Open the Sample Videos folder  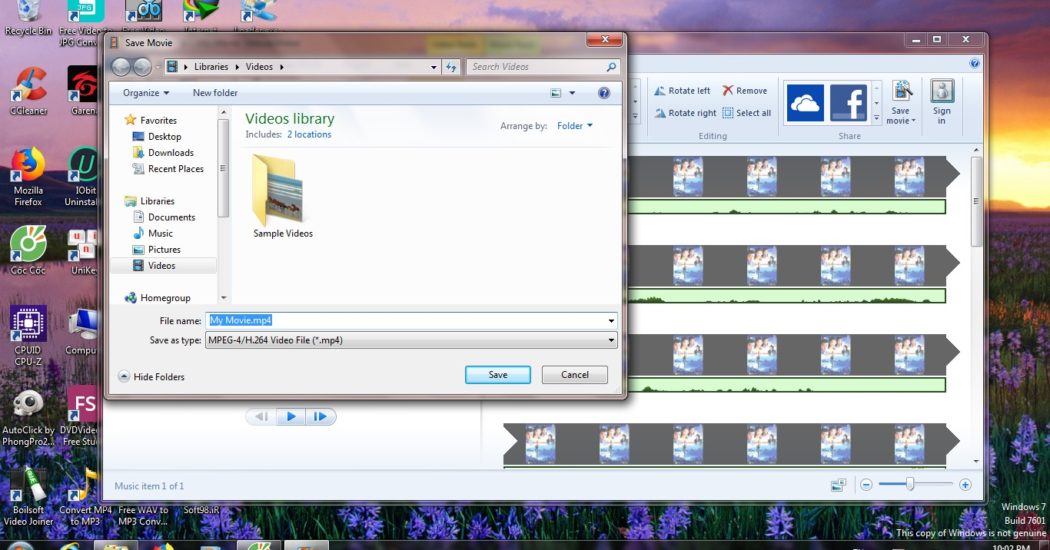282,196
